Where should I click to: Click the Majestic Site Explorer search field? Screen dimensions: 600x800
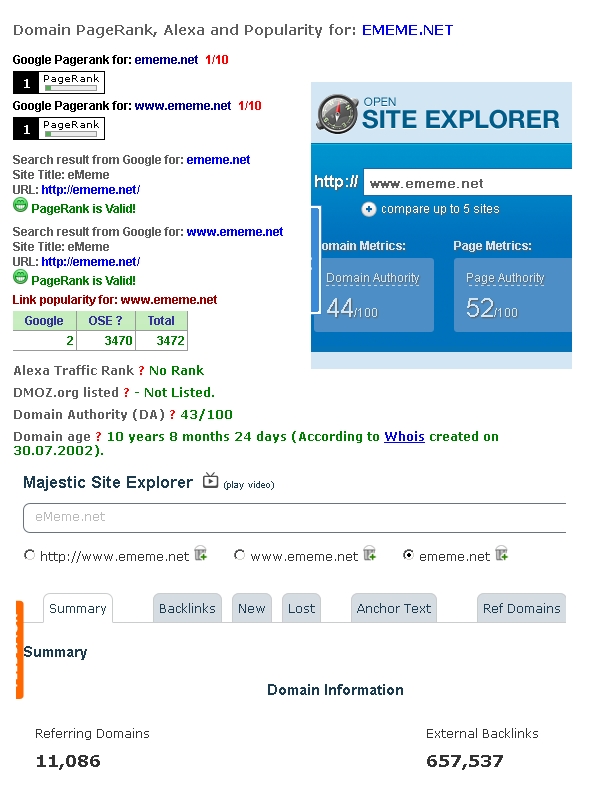tap(294, 517)
